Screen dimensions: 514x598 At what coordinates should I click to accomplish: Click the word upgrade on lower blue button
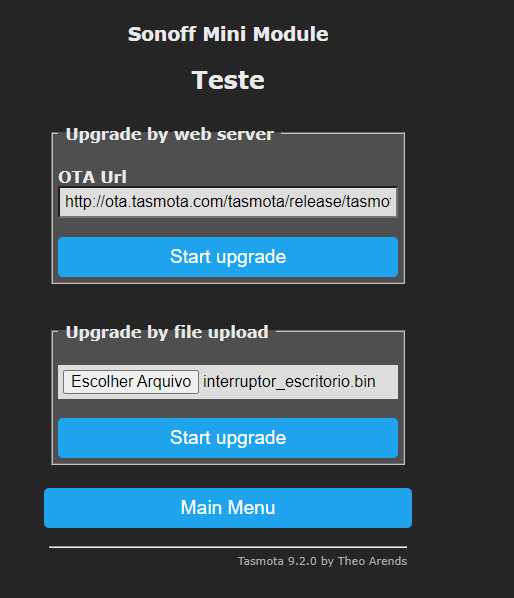(x=251, y=438)
